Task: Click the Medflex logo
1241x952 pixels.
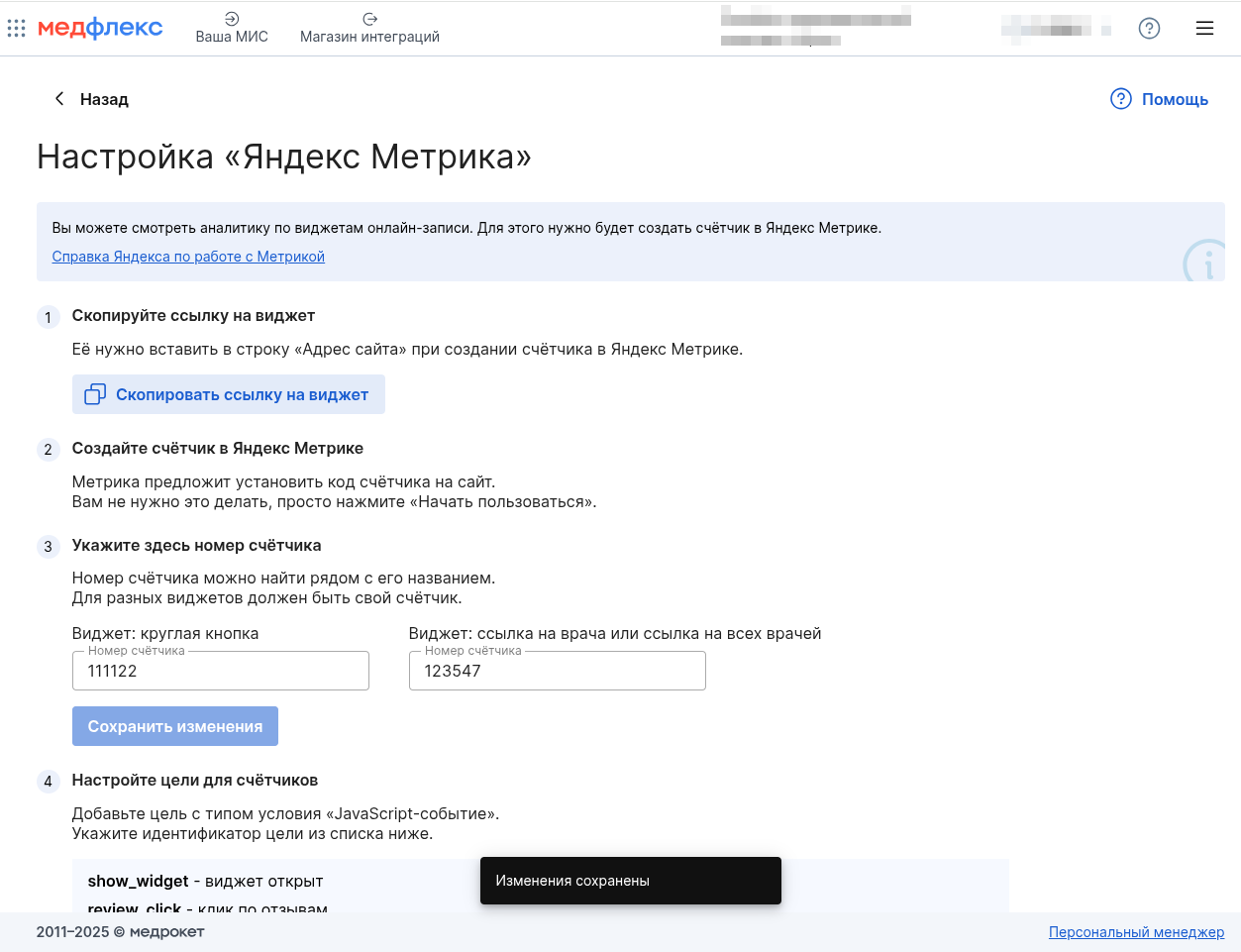Action: pyautogui.click(x=100, y=28)
